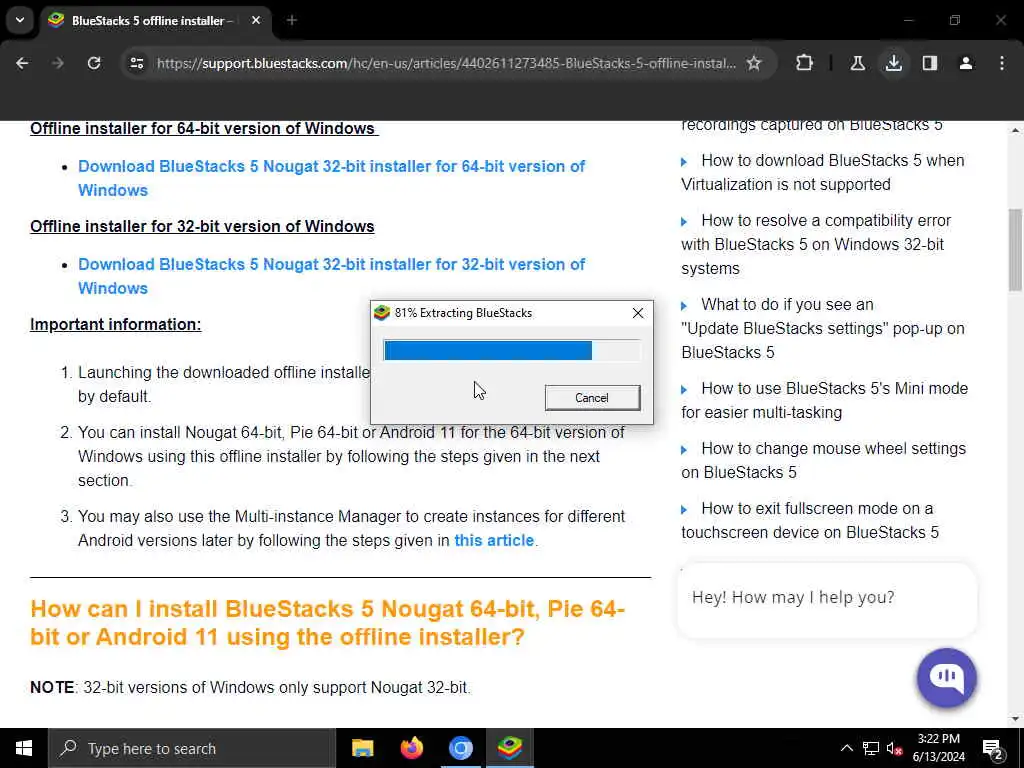
Task: Open the Nougat 32-bit installer for 32-bit Windows link
Action: coord(331,276)
